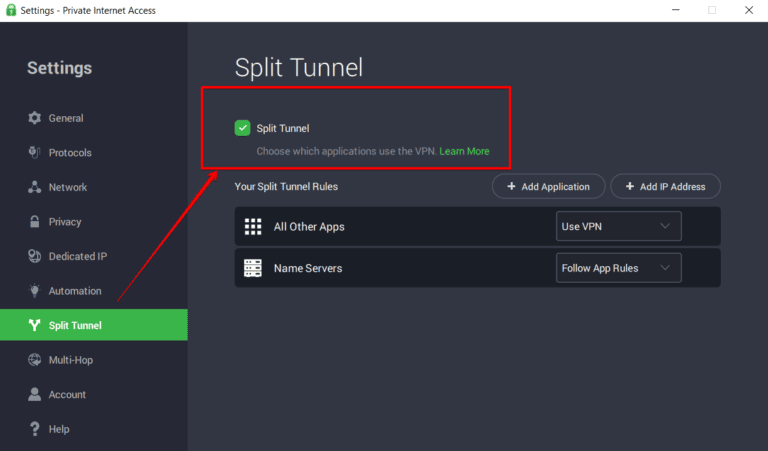Minimize the Settings window
Screen dimensions: 768x451
pyautogui.click(x=675, y=10)
